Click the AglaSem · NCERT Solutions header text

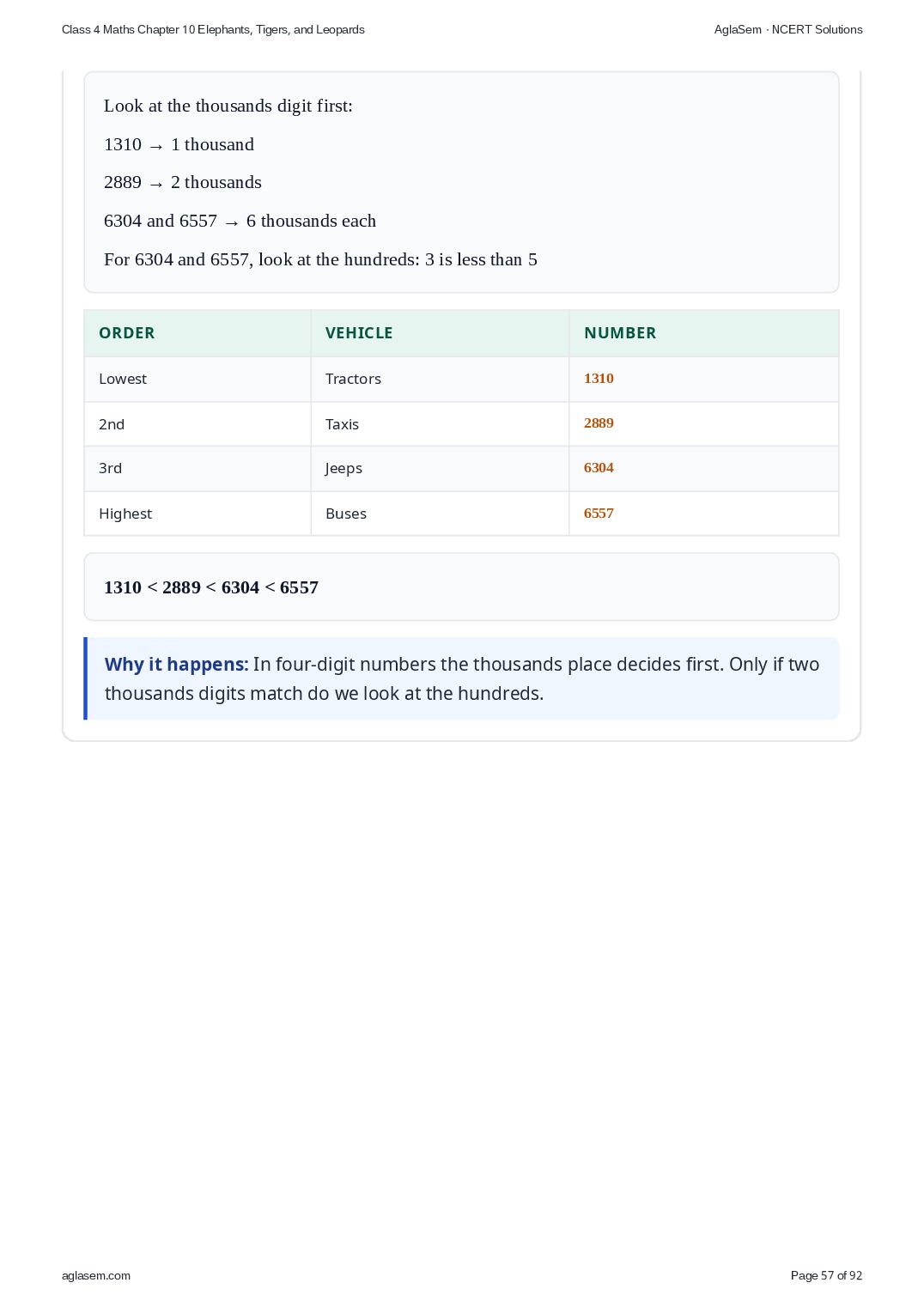click(788, 29)
